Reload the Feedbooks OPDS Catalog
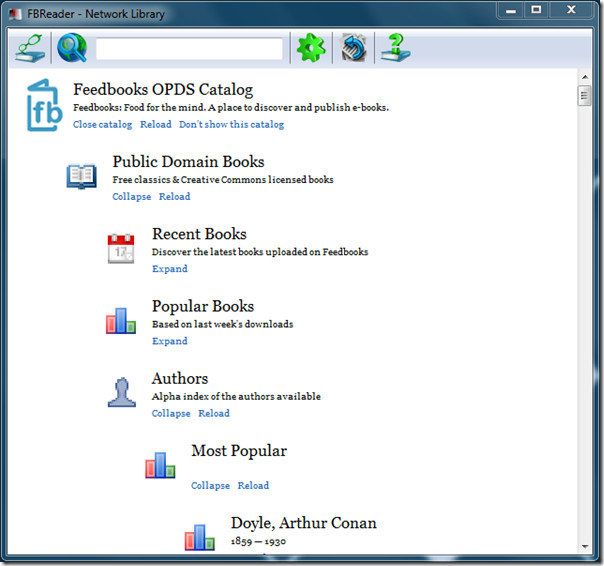Viewport: 604px width, 566px height. tap(156, 124)
